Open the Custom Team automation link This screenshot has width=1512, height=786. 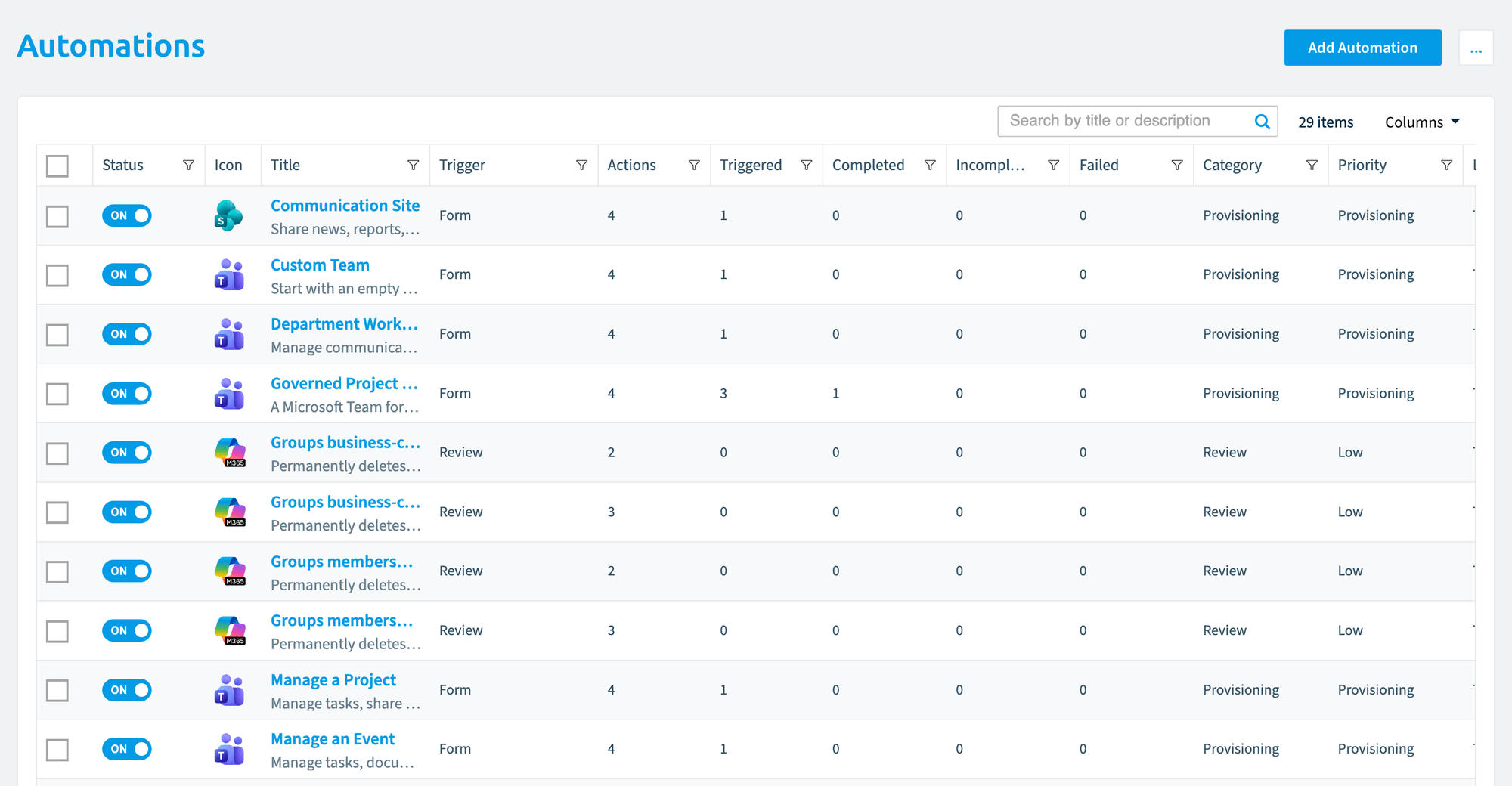coord(320,265)
